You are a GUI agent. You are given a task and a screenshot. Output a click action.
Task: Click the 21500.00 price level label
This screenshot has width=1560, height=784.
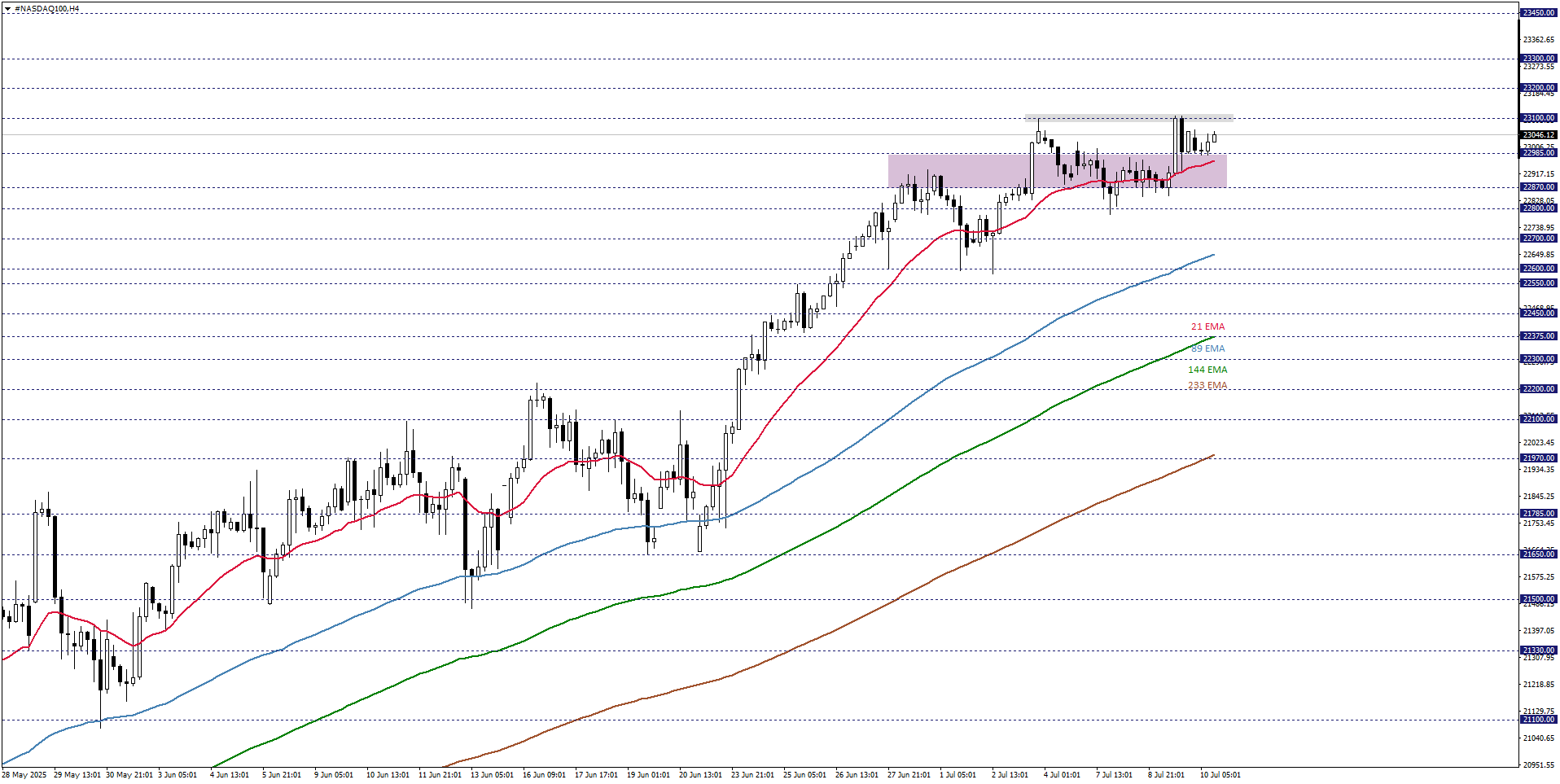point(1539,599)
